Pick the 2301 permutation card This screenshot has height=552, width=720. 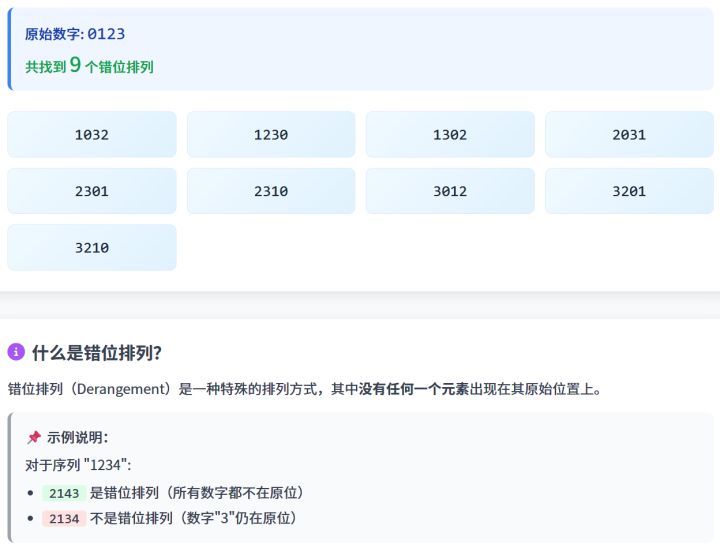pyautogui.click(x=92, y=191)
